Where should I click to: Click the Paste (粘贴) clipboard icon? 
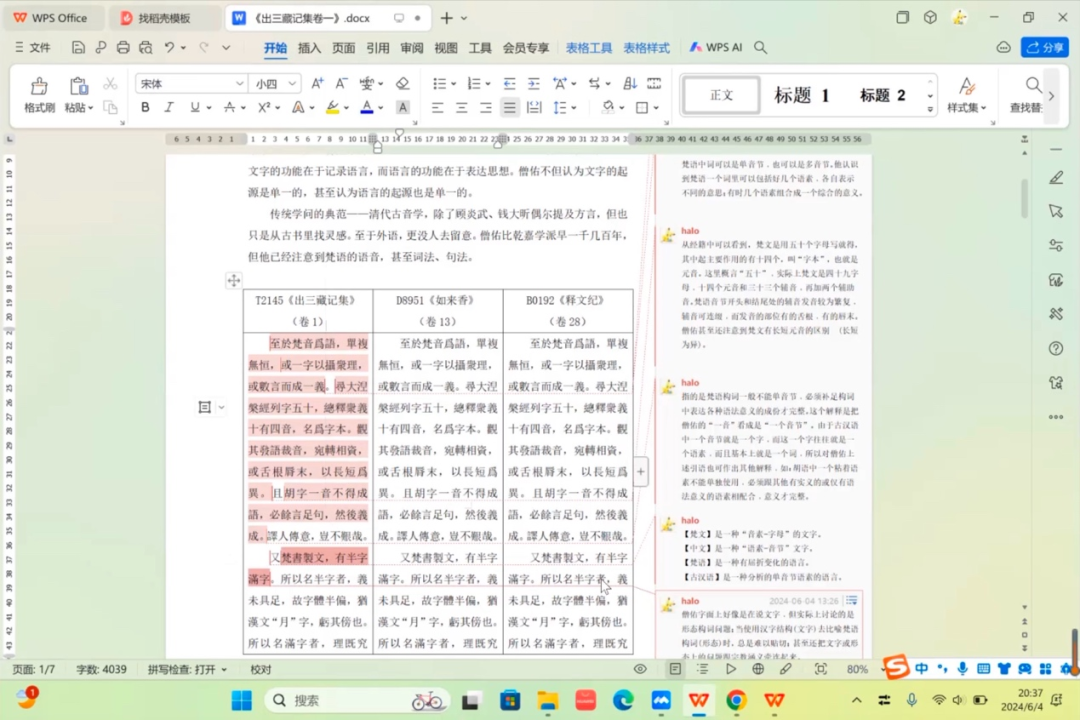point(78,86)
